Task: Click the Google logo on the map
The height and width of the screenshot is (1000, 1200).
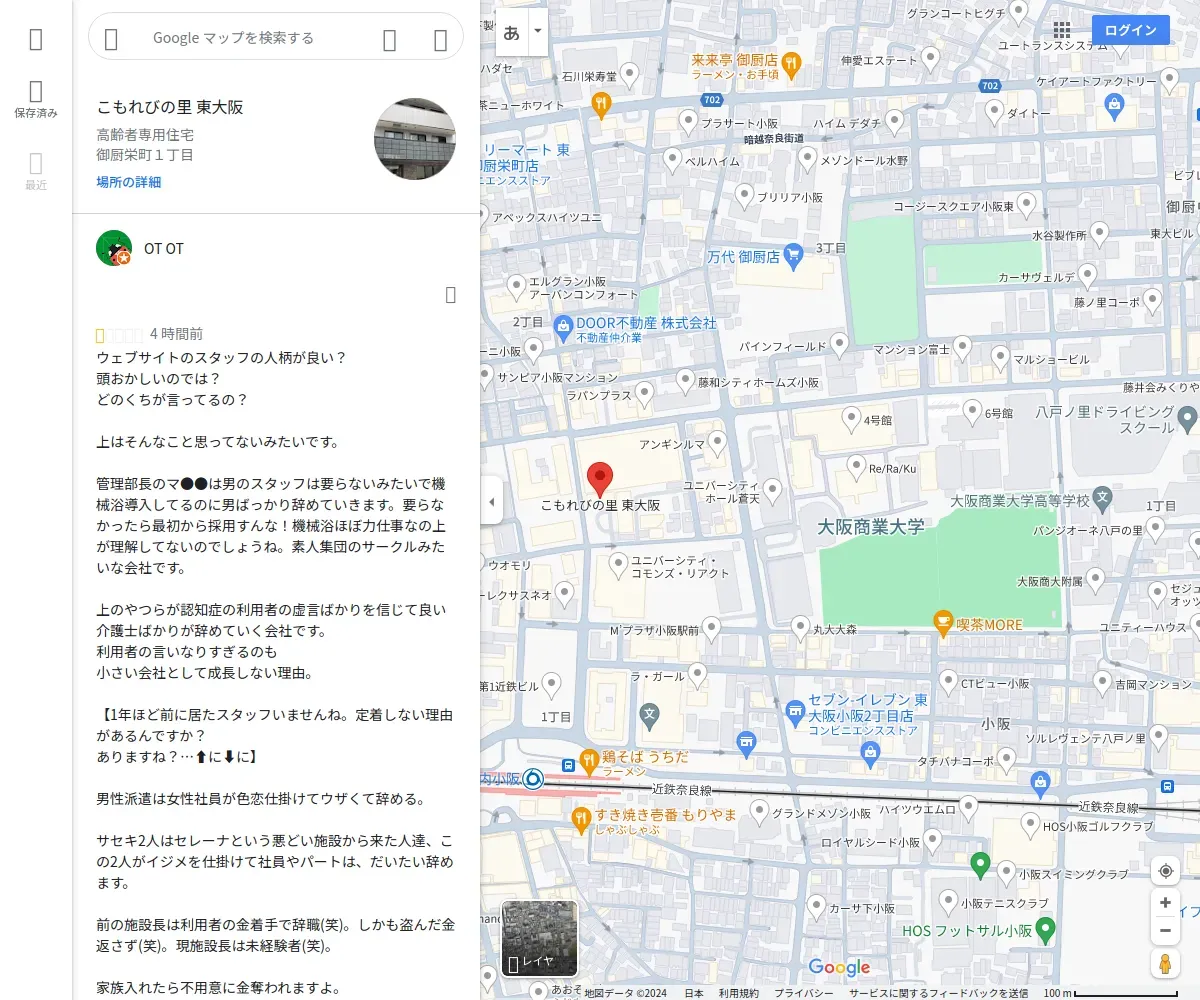Action: [839, 967]
